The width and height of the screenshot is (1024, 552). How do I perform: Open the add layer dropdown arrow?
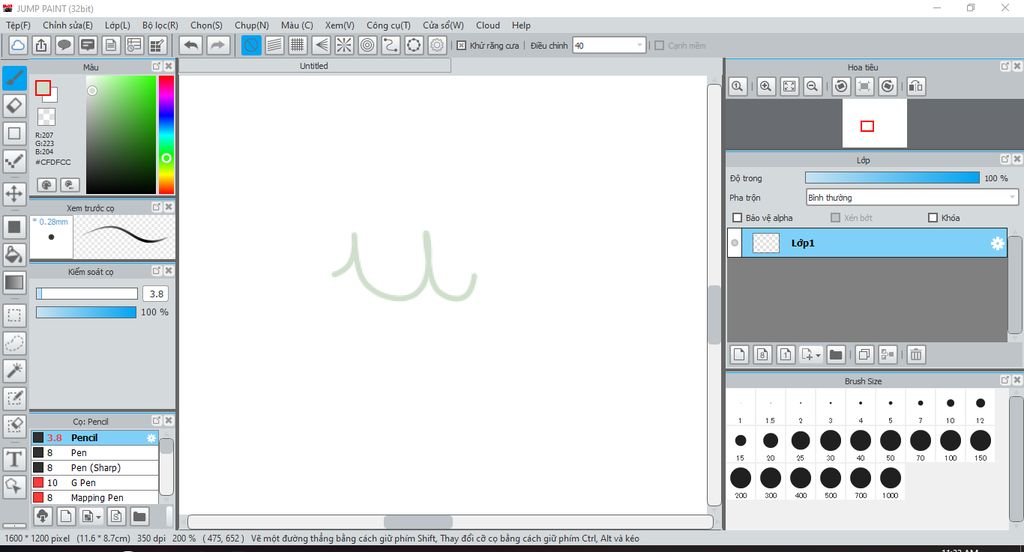(818, 355)
